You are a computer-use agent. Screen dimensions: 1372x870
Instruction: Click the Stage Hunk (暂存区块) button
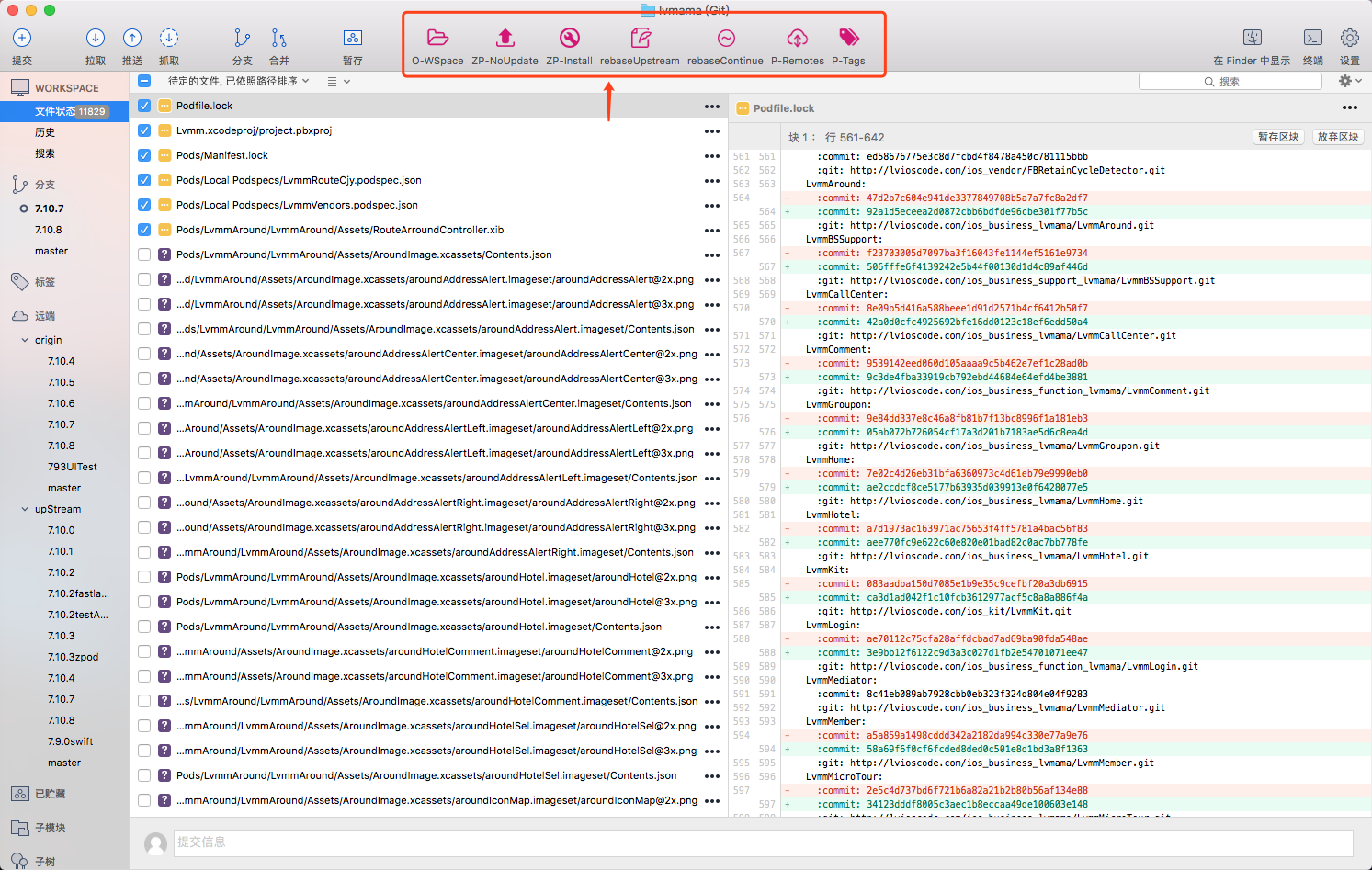click(1278, 137)
